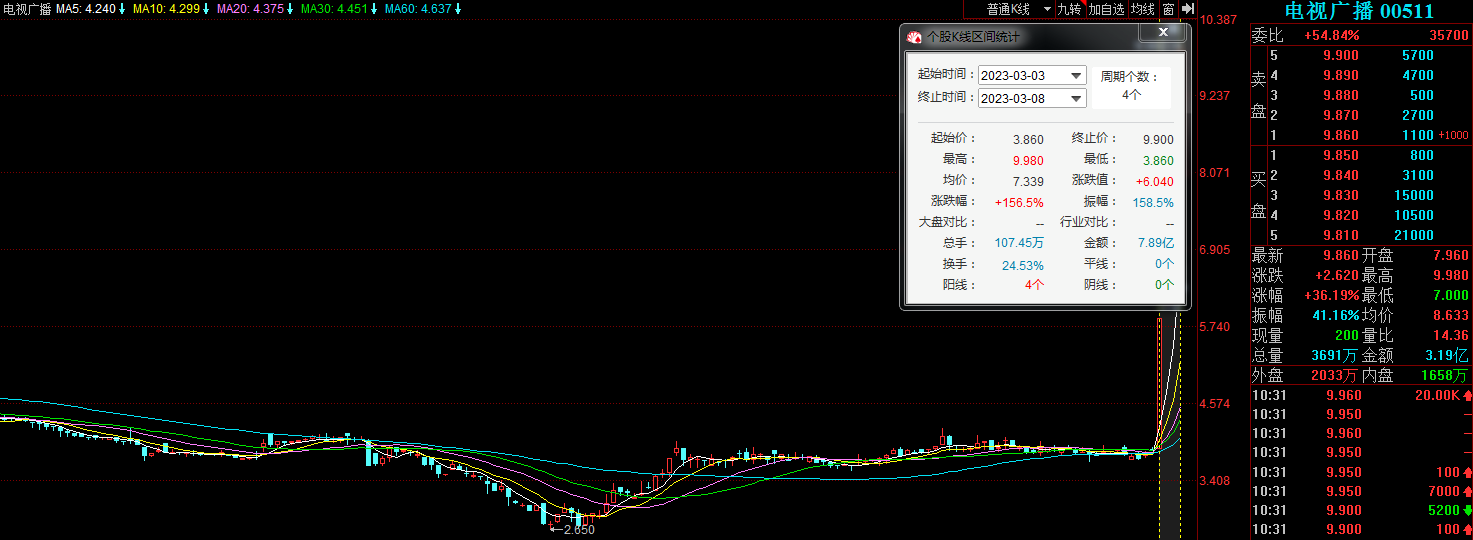Click the 涨幅 +36.19% value
Image resolution: width=1473 pixels, height=540 pixels.
click(x=1332, y=295)
